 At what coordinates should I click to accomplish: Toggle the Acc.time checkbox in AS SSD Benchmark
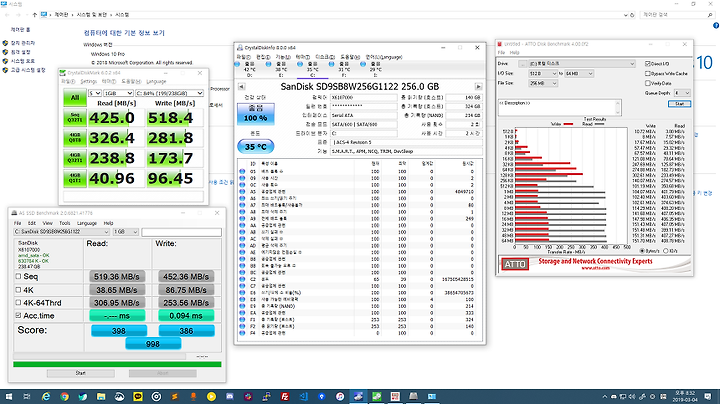pyautogui.click(x=18, y=315)
